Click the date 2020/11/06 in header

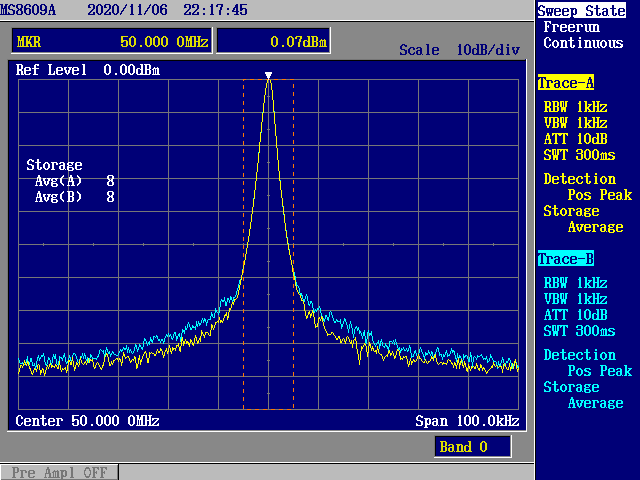click(127, 9)
